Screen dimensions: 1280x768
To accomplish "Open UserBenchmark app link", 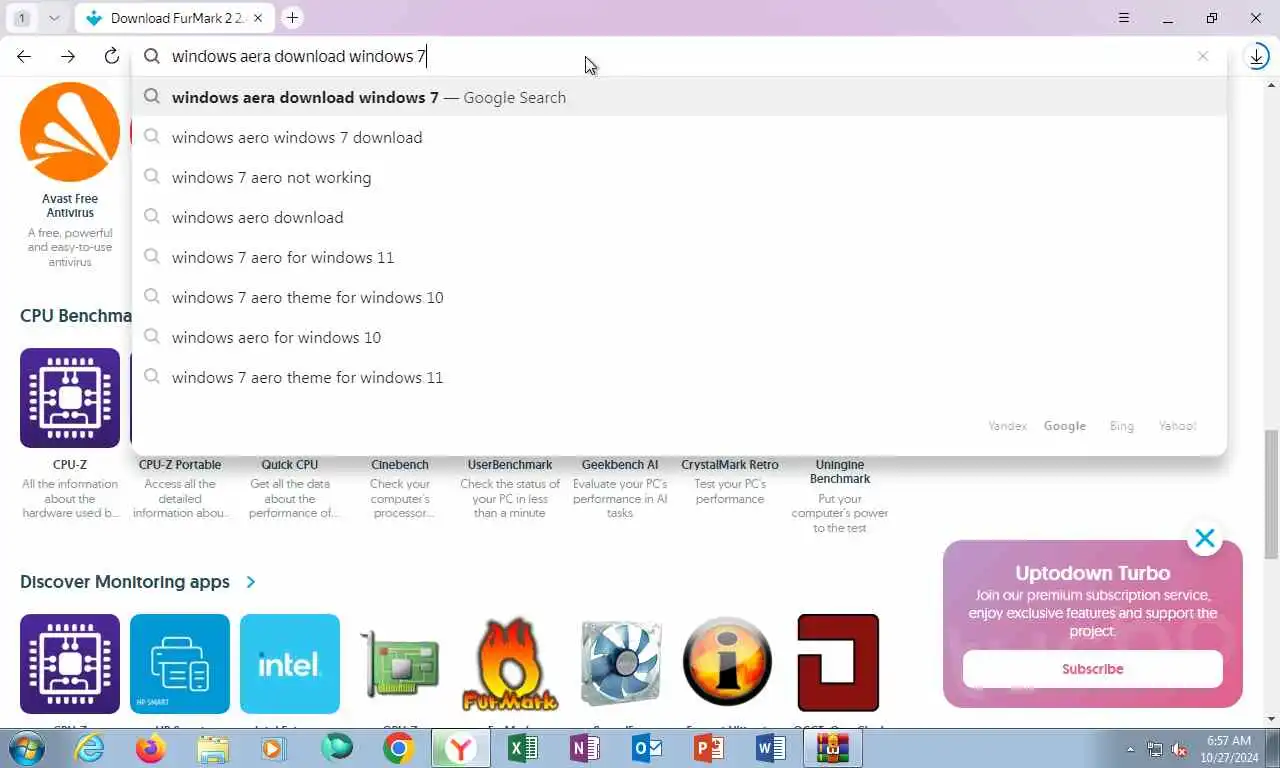I will (510, 465).
